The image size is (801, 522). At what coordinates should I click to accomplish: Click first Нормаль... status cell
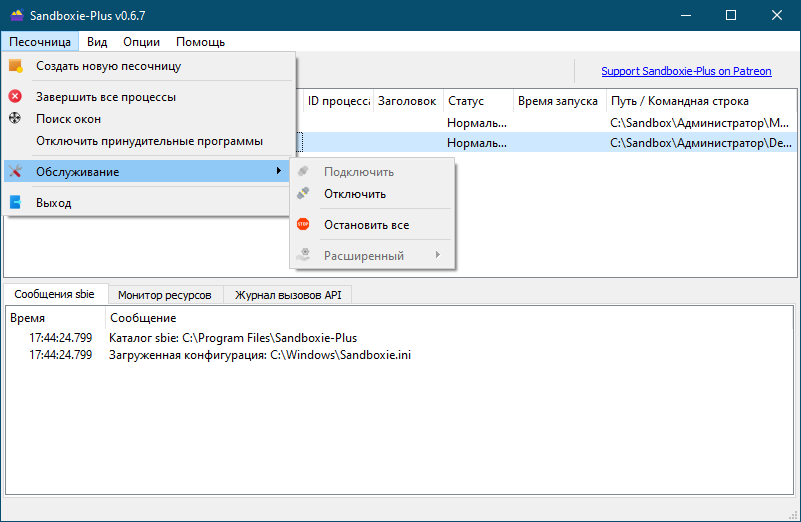[477, 123]
